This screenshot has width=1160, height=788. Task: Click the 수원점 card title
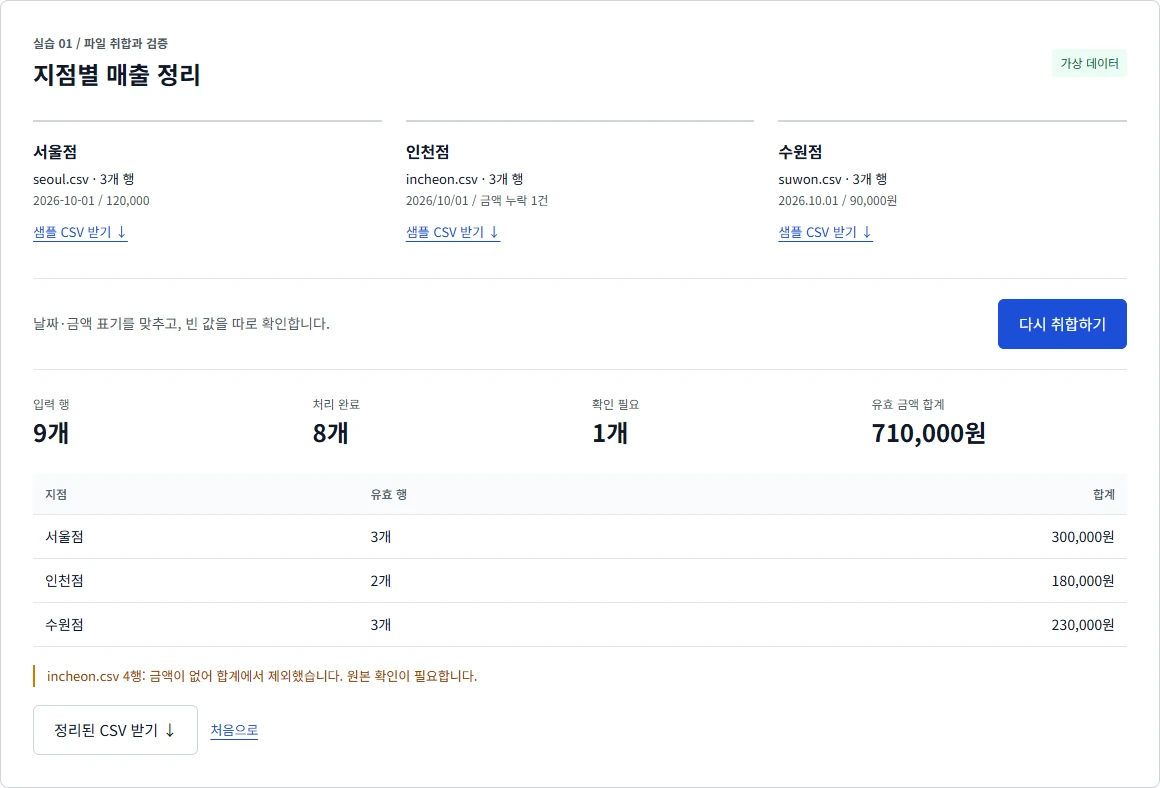point(800,152)
